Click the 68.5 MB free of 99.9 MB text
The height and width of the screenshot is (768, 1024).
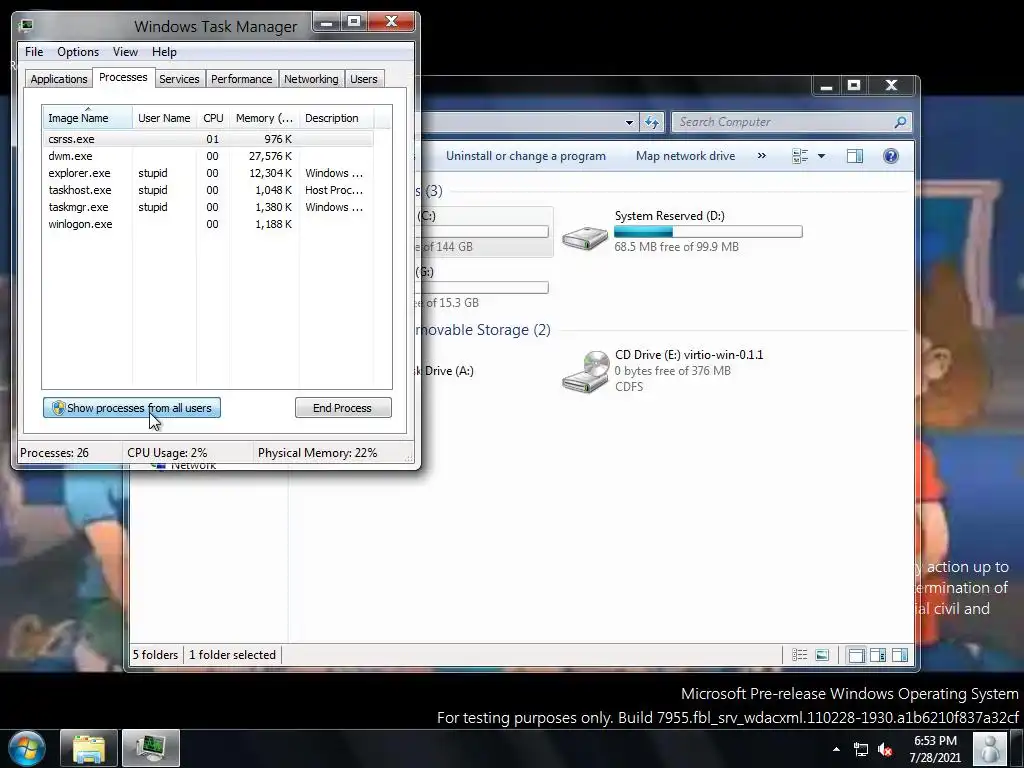[676, 247]
